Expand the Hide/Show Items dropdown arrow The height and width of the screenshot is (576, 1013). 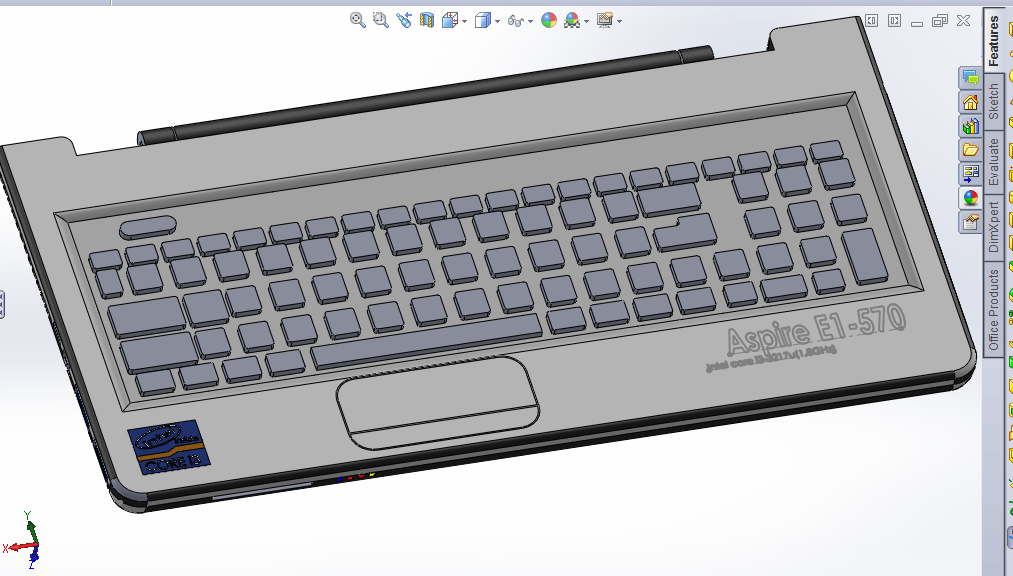click(x=530, y=21)
